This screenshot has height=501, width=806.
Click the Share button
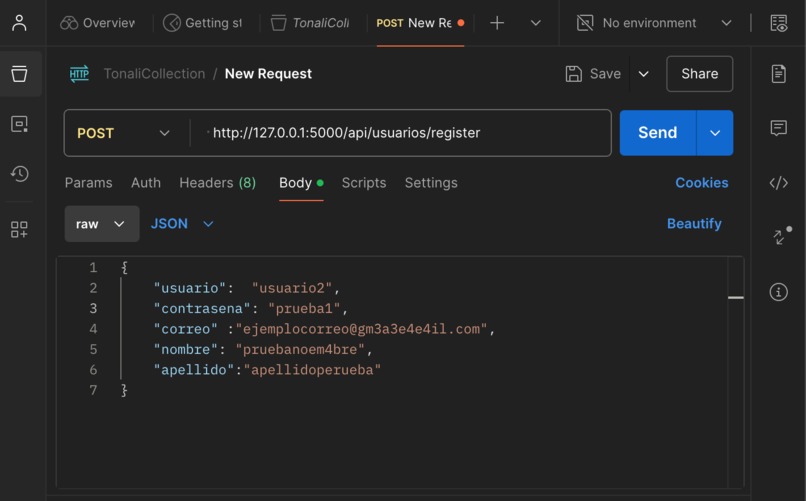(700, 73)
